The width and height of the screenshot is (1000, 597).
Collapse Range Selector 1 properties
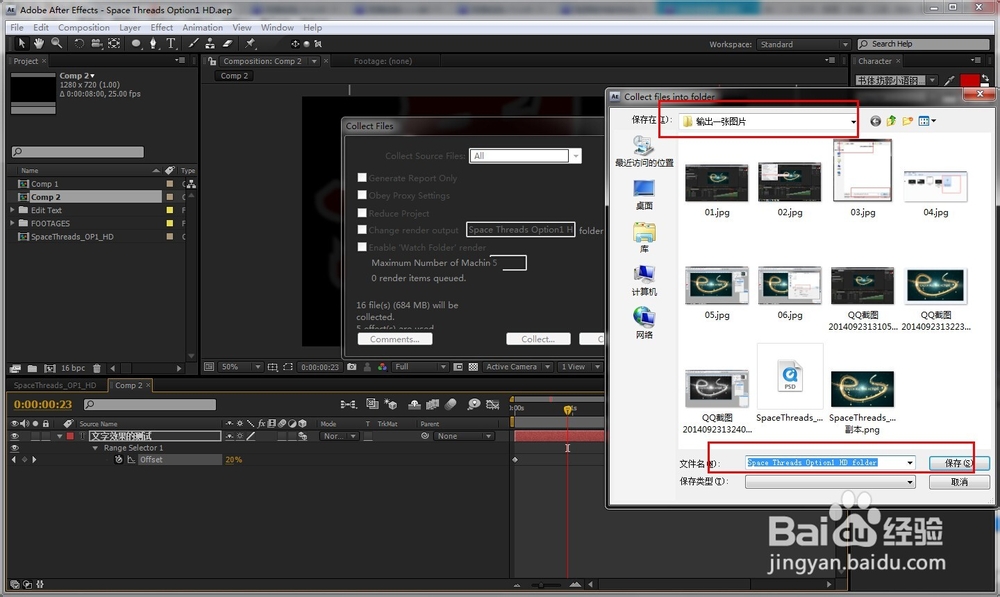(x=95, y=448)
